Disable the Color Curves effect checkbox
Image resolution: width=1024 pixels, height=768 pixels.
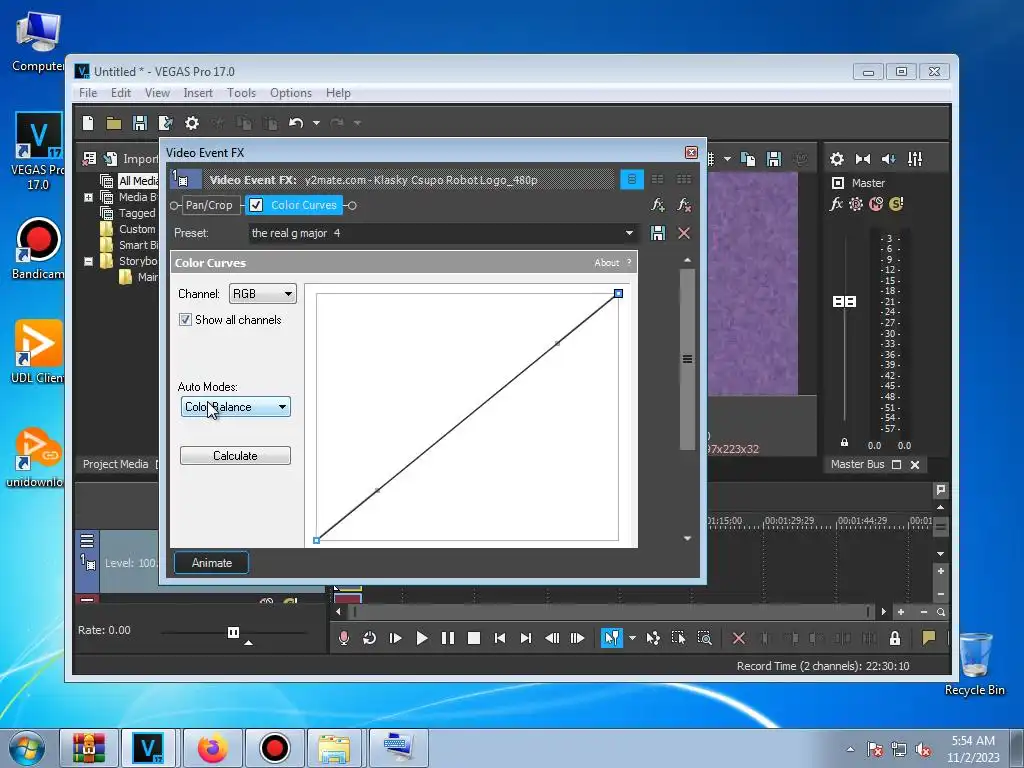[256, 205]
